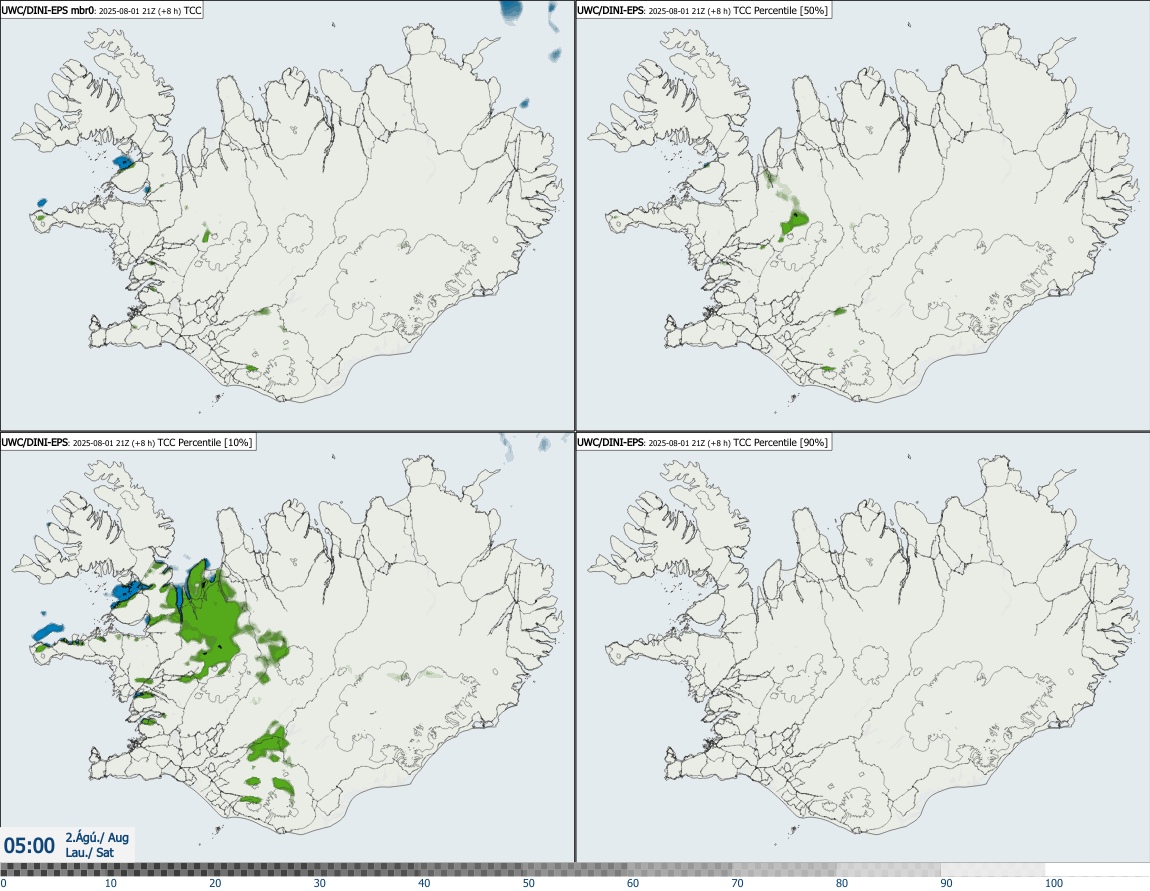Click the 100 label on the cloud scale
The height and width of the screenshot is (891, 1150).
pos(1054,883)
